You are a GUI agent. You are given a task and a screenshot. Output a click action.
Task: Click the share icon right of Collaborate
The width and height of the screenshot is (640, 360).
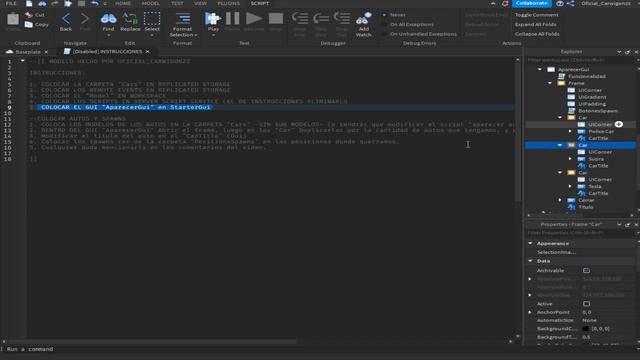[571, 3]
